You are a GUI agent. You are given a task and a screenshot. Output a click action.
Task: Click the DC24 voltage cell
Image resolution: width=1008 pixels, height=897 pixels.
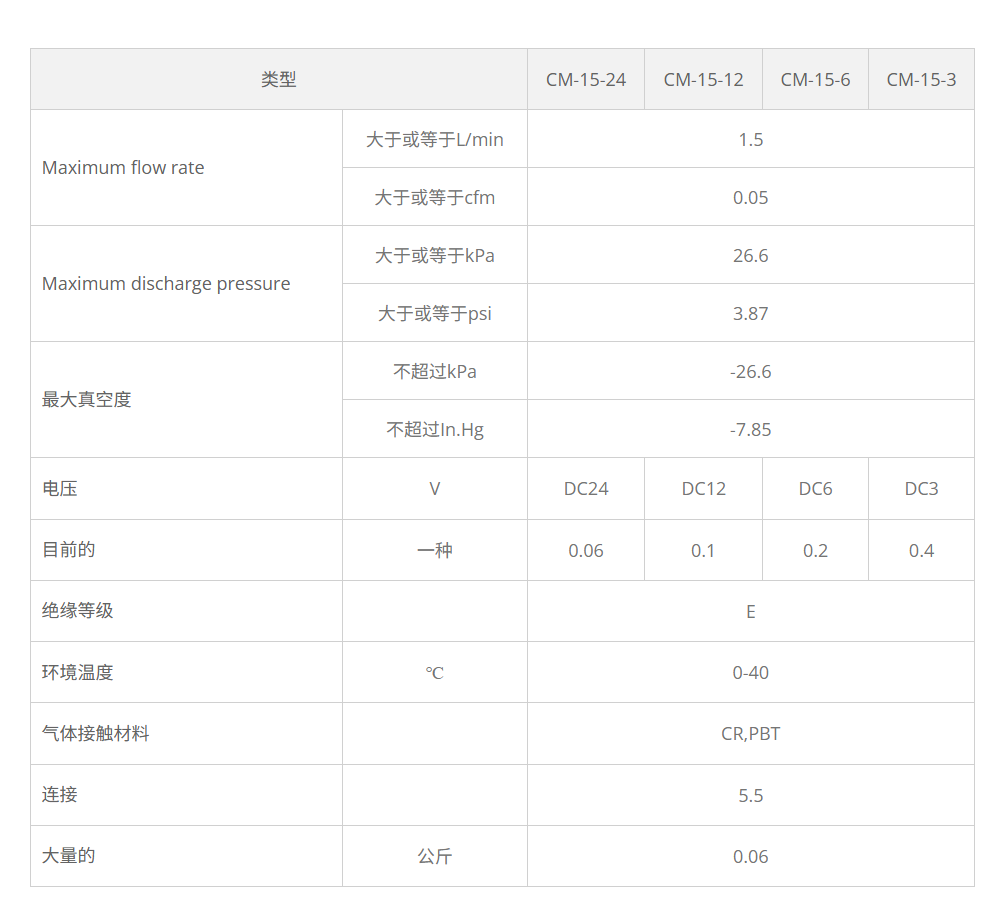(x=585, y=488)
